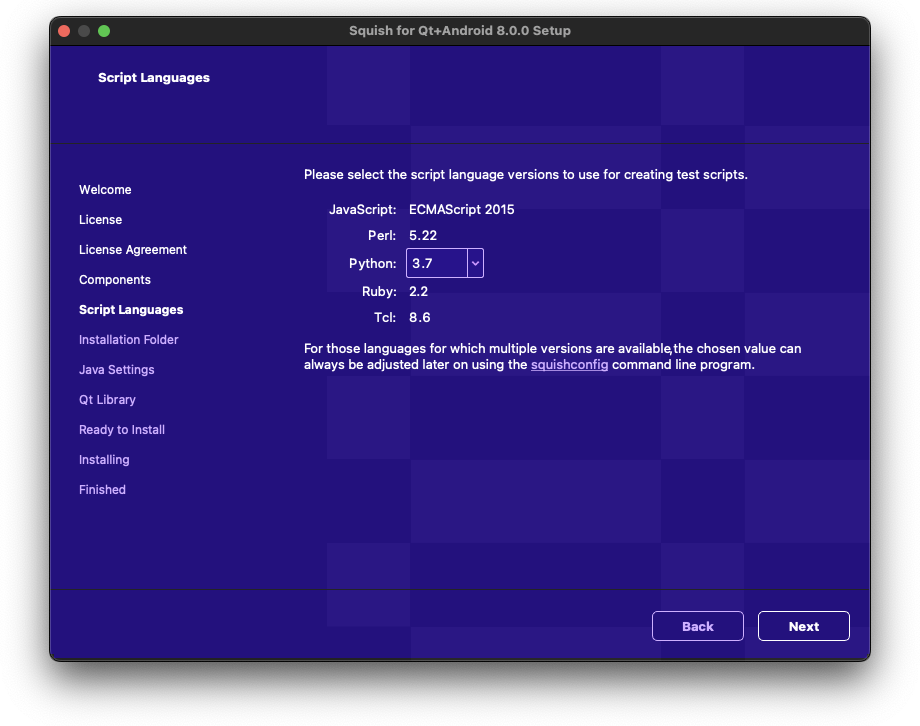Open the Ready to Install step
This screenshot has height=726, width=920.
121,429
